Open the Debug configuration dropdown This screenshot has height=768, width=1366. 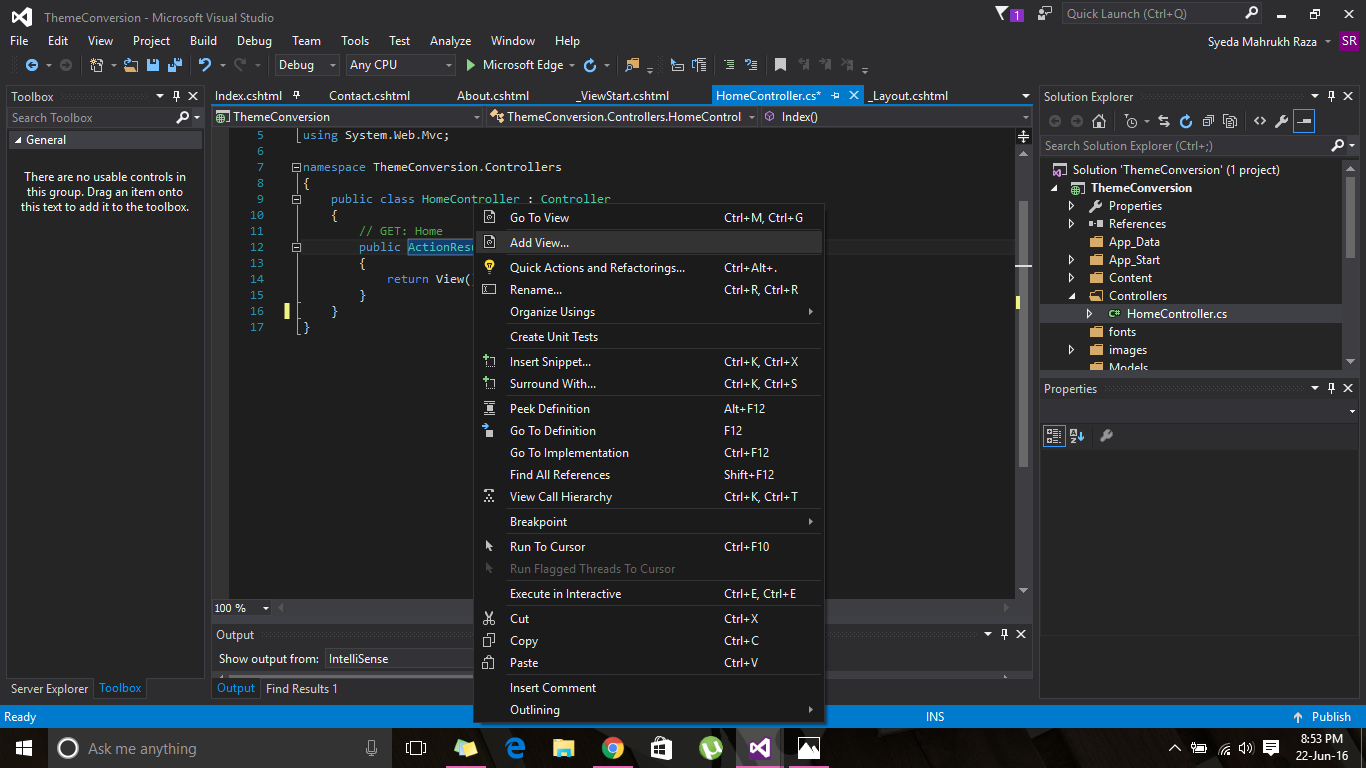click(x=305, y=65)
